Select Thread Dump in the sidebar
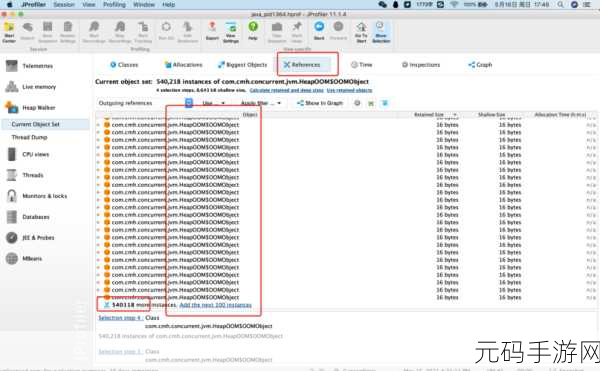The width and height of the screenshot is (600, 371). [x=29, y=137]
